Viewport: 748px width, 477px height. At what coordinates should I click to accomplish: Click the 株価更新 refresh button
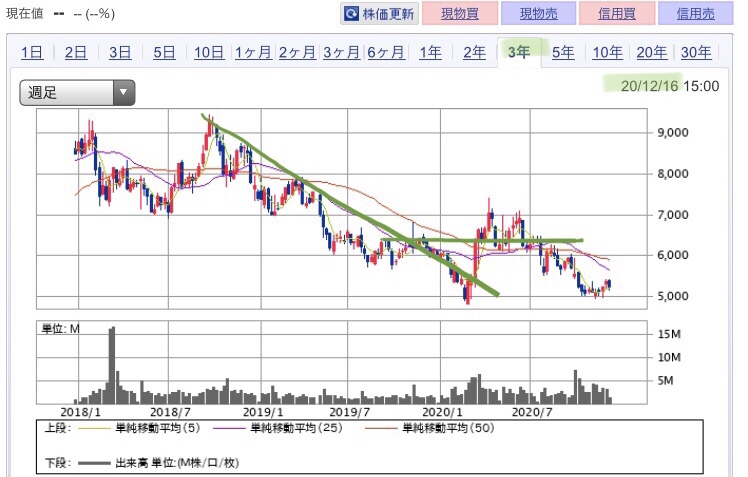coord(379,13)
